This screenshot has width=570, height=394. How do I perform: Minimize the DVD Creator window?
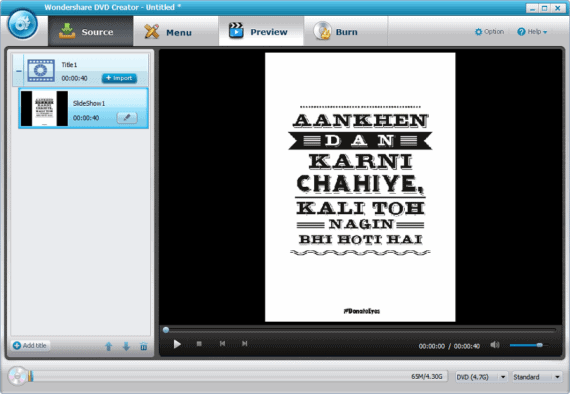pos(532,8)
